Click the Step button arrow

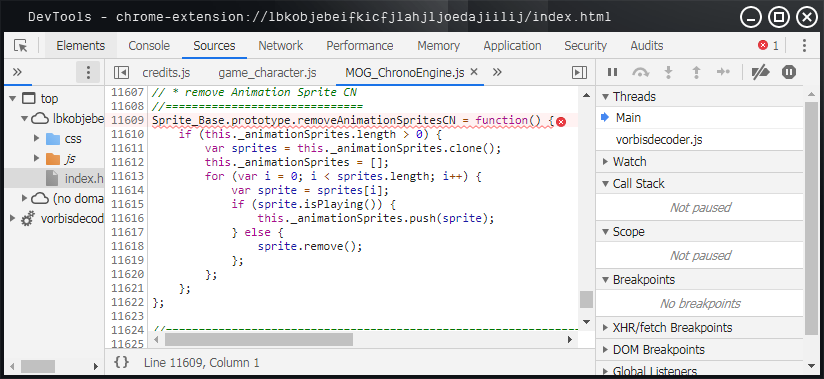pyautogui.click(x=724, y=72)
